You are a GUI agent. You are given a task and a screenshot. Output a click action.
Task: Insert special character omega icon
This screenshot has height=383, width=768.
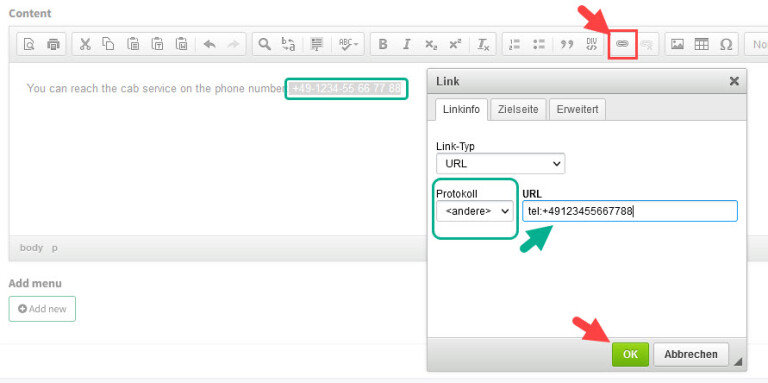click(726, 45)
